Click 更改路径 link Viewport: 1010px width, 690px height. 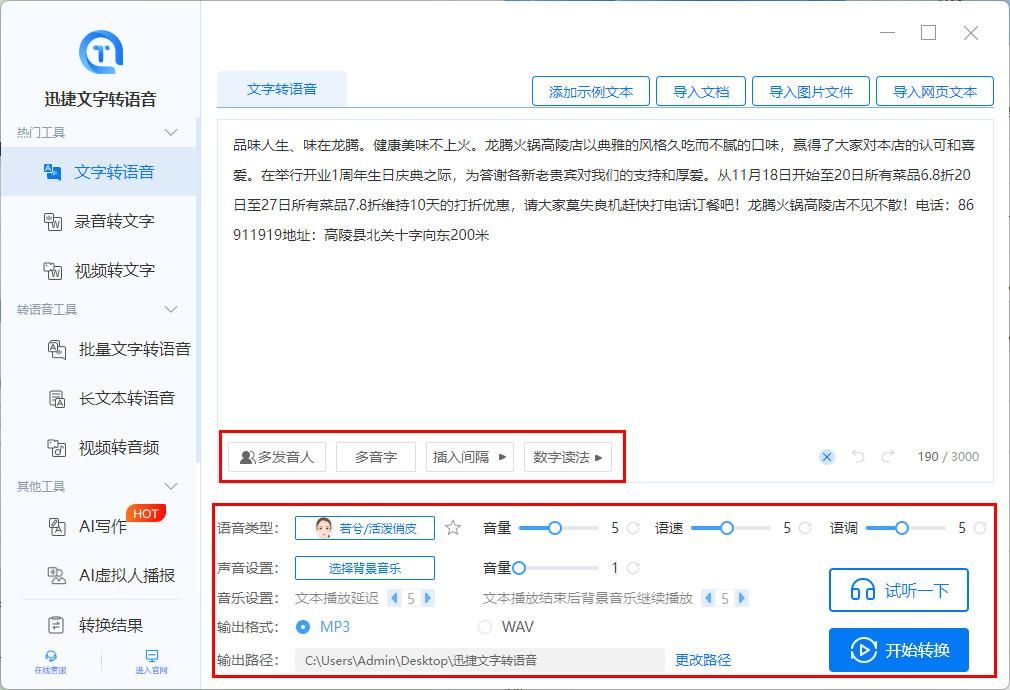(x=703, y=660)
